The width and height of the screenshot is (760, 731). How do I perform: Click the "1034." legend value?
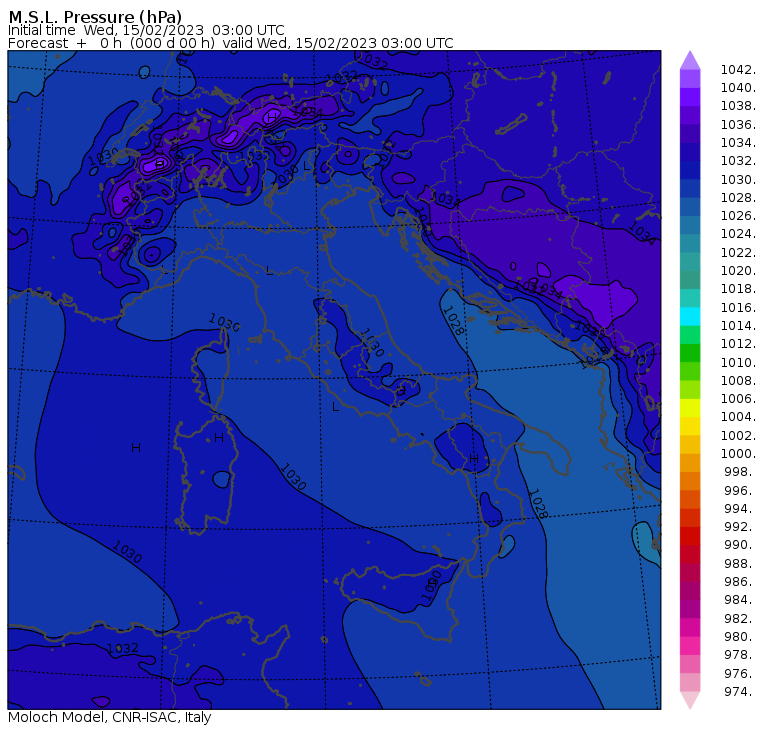(738, 143)
